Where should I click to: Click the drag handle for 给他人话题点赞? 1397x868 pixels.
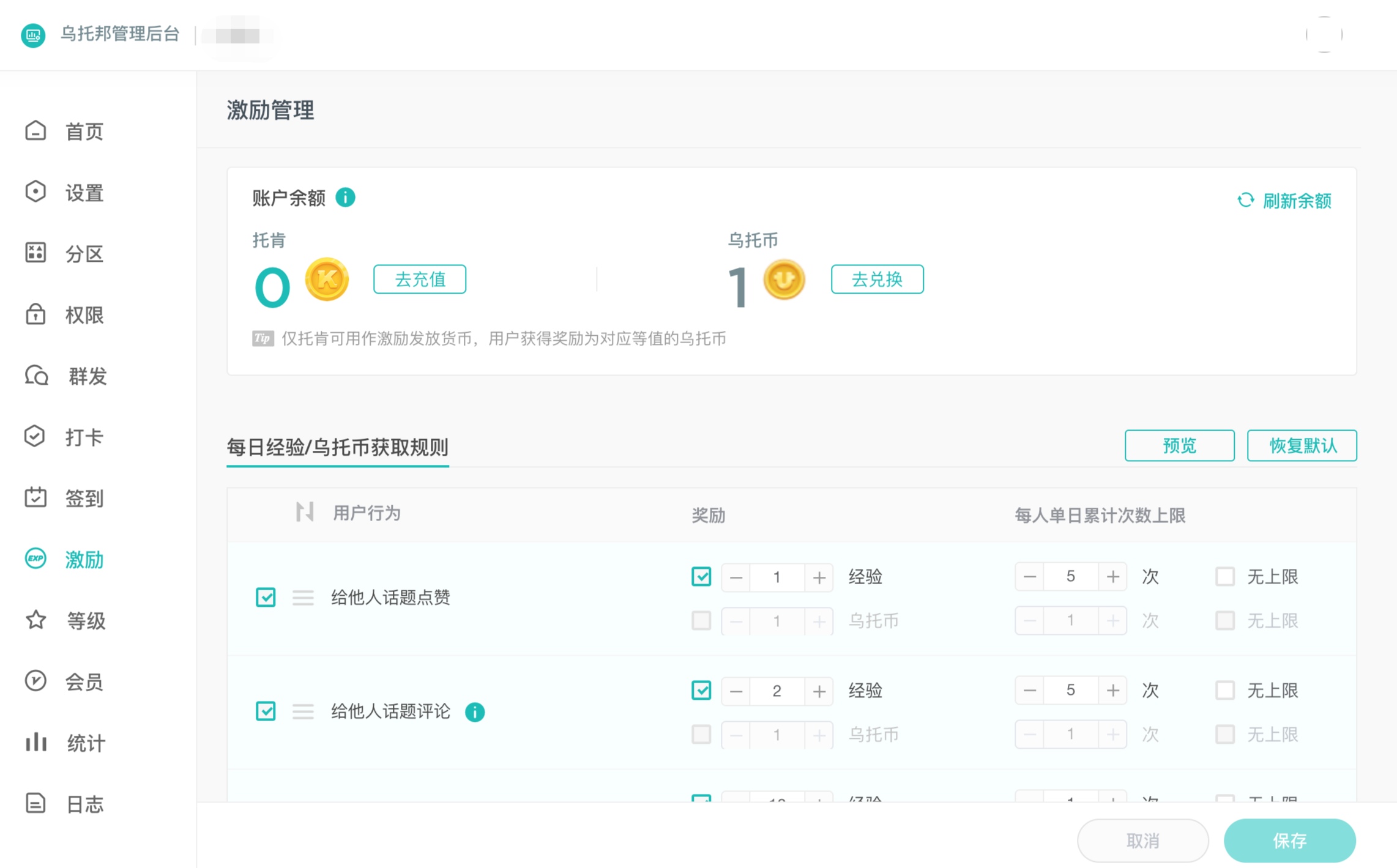point(303,597)
